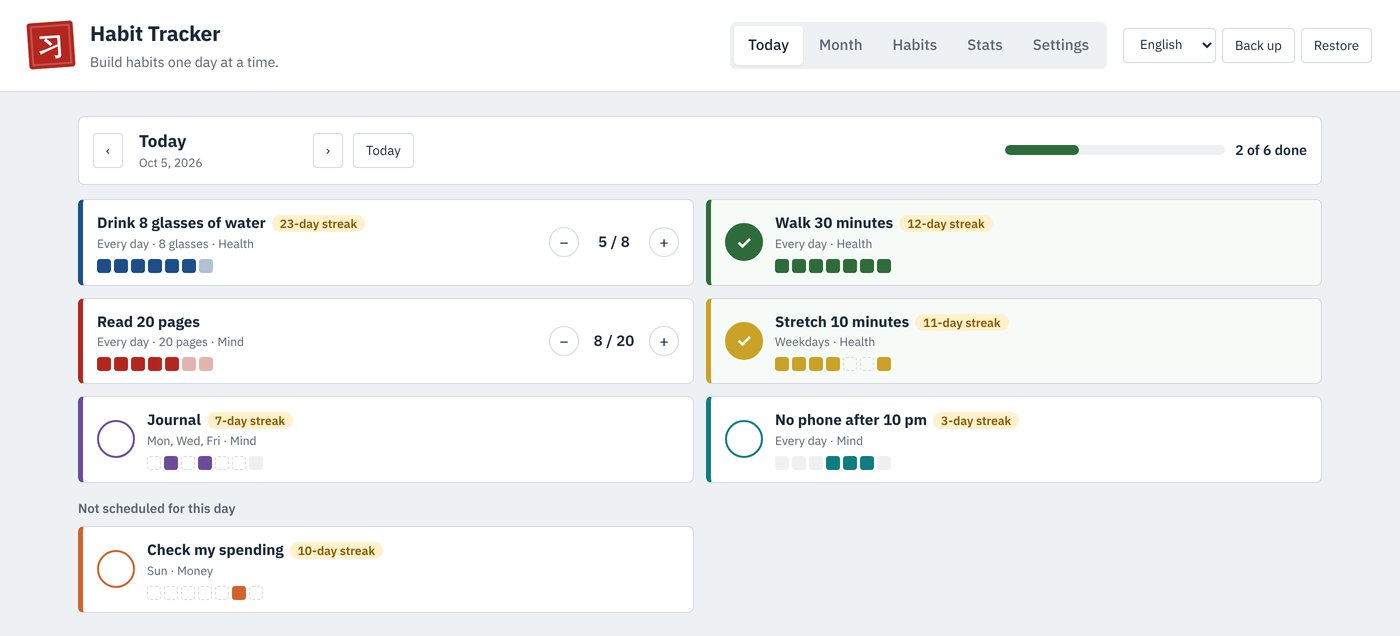Viewport: 1400px width, 636px height.
Task: Open the English language dropdown
Action: tap(1169, 45)
